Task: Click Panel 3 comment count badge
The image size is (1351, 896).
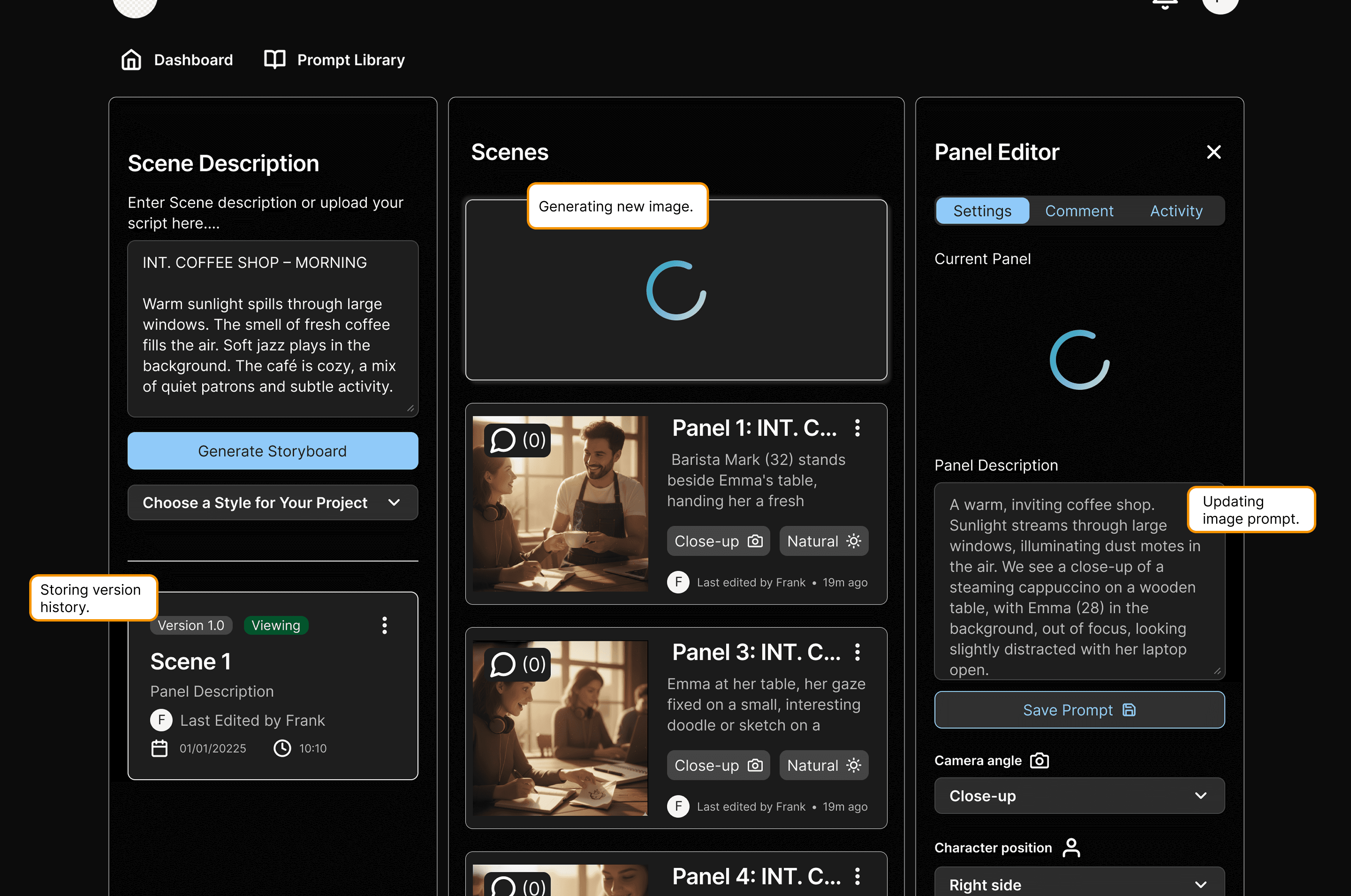Action: click(517, 664)
